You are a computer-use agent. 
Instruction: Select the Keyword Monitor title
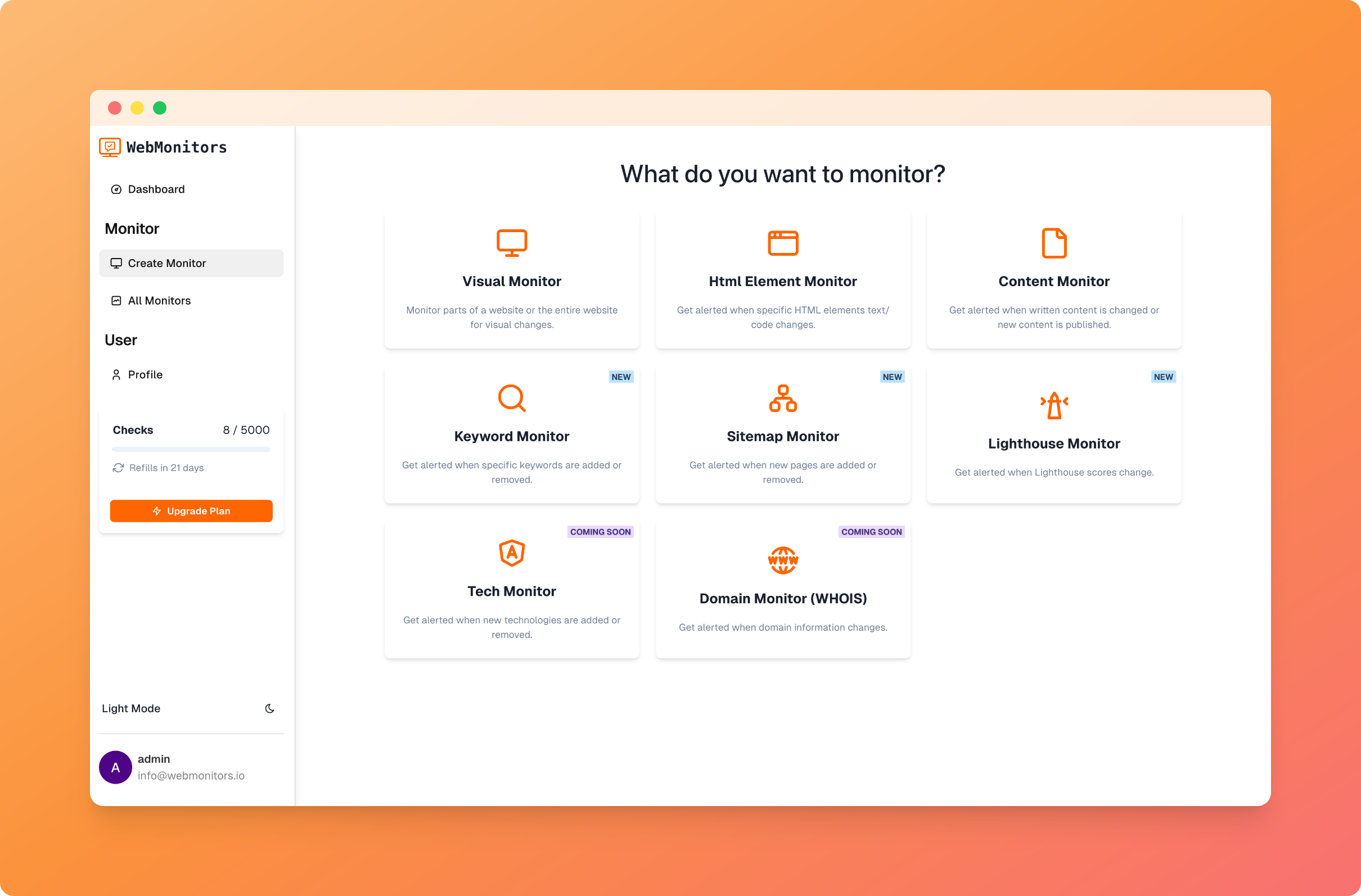(512, 436)
